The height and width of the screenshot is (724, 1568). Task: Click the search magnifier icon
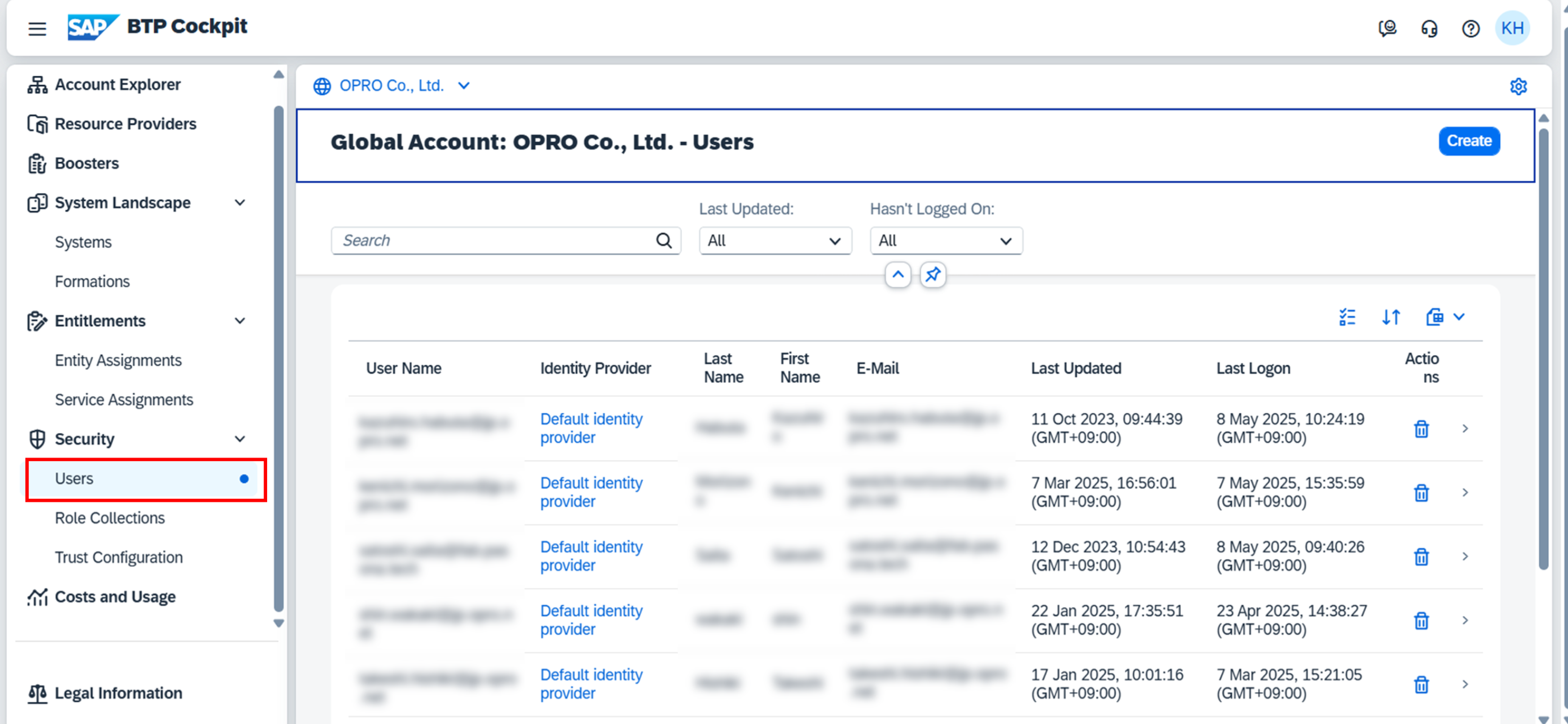coord(664,241)
